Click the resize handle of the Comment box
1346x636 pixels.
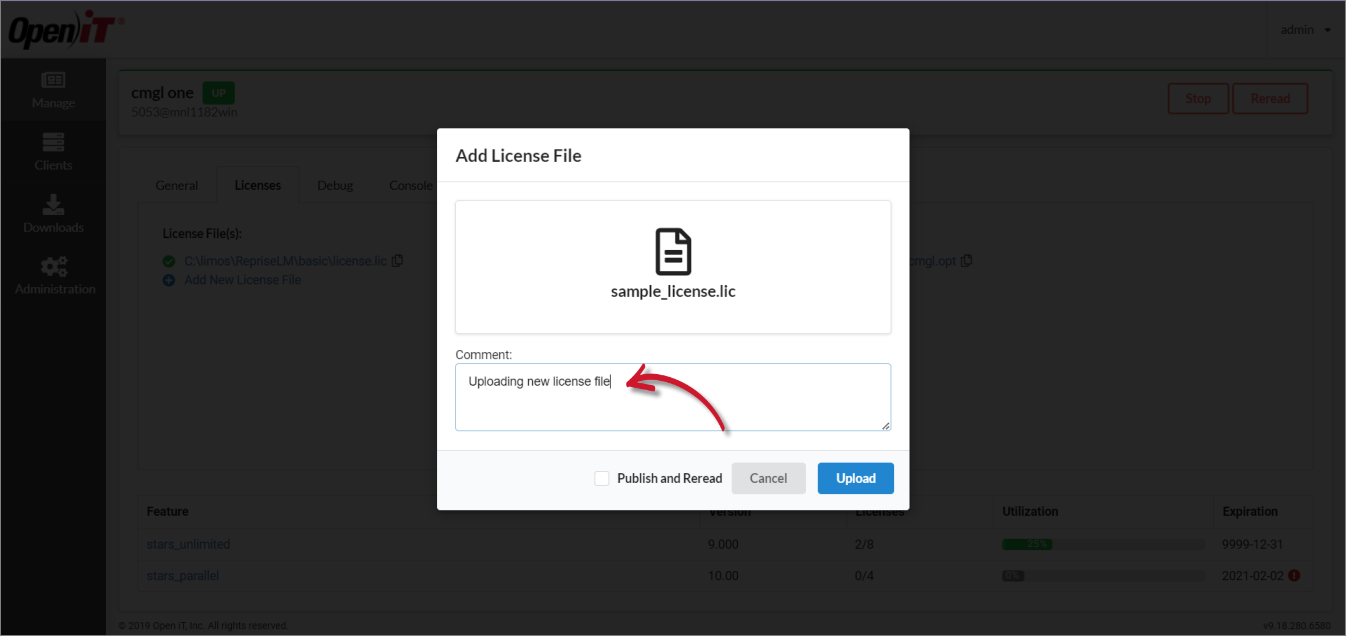[x=884, y=425]
